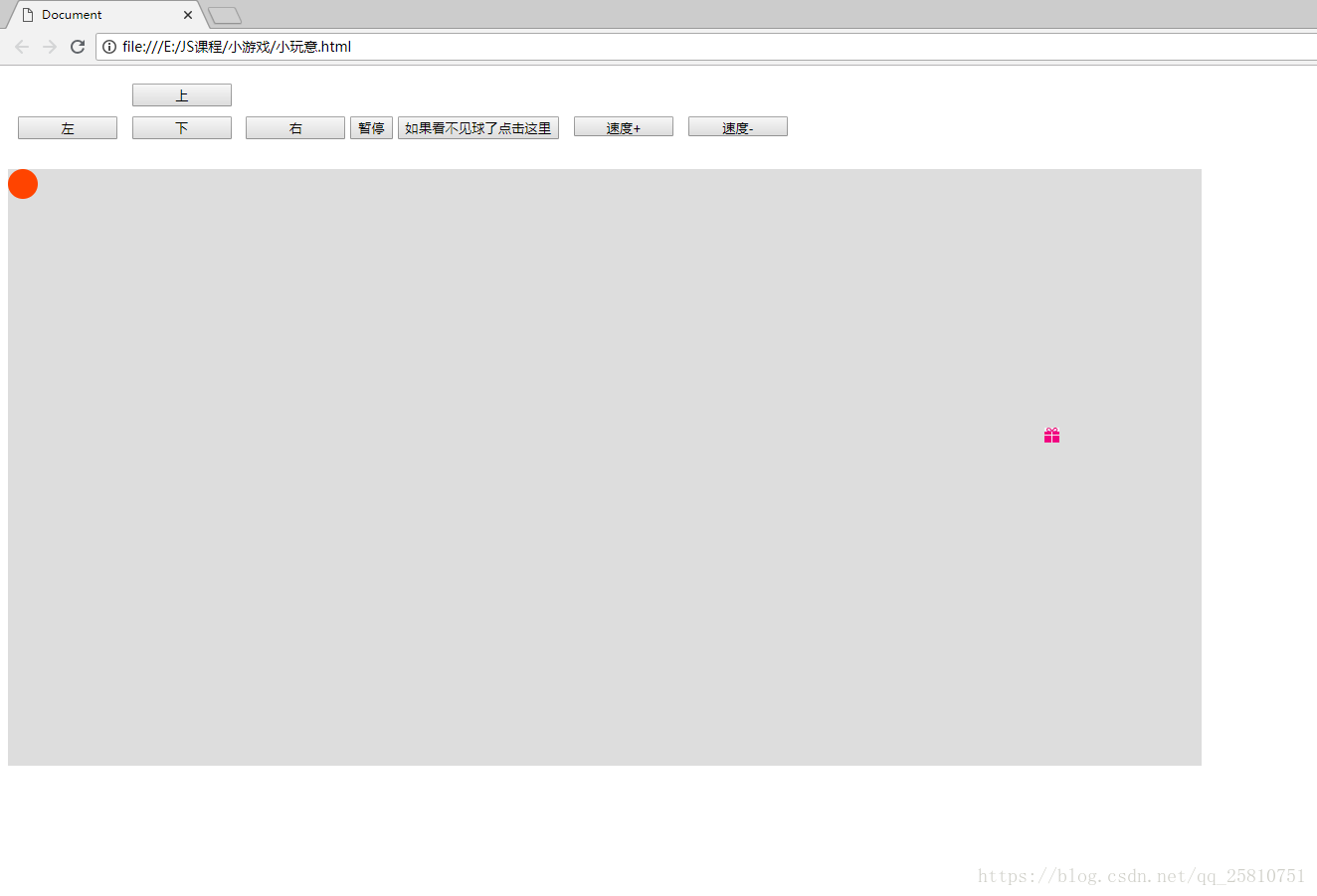Decrease speed with 速度- button
Screen dimensions: 1317x896
click(738, 127)
